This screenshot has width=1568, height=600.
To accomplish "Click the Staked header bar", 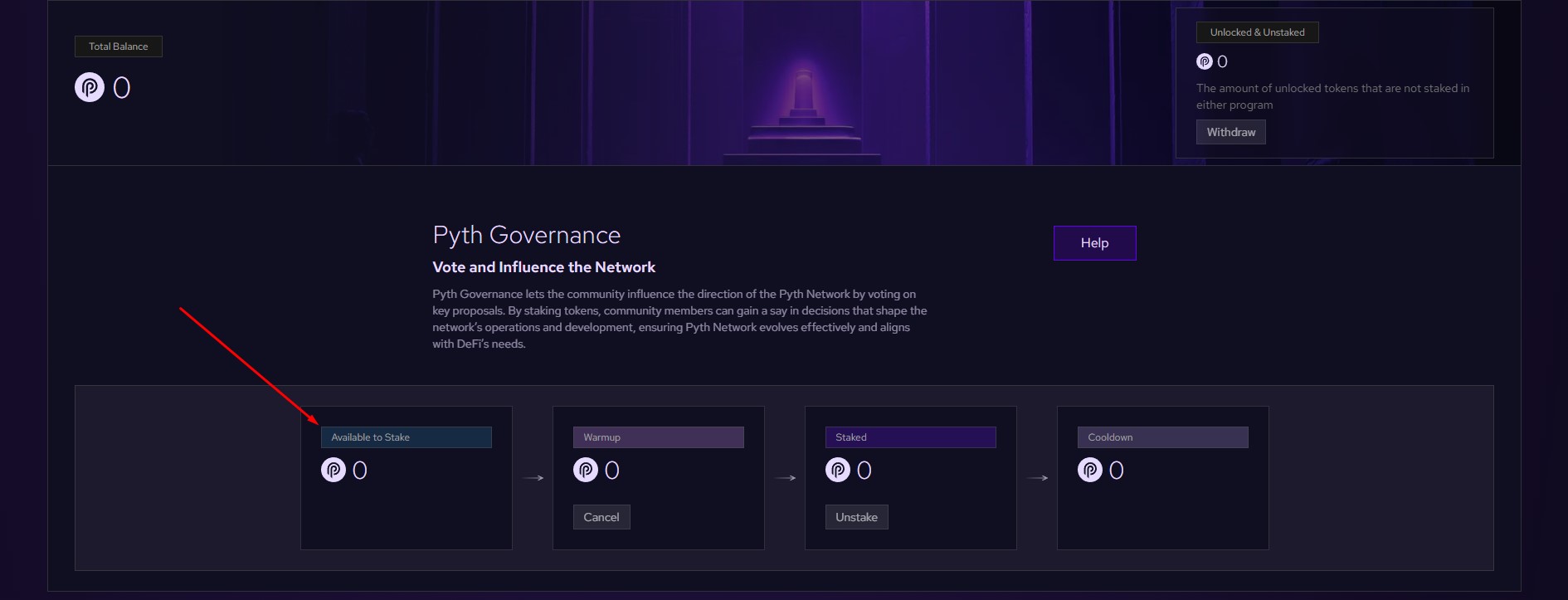I will (910, 437).
